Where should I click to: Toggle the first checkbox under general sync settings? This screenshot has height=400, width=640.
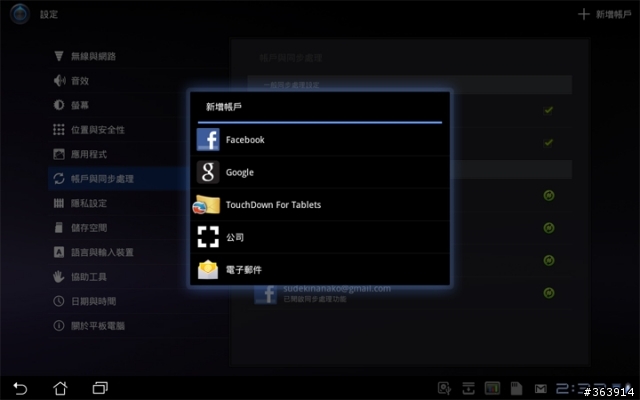(x=548, y=110)
